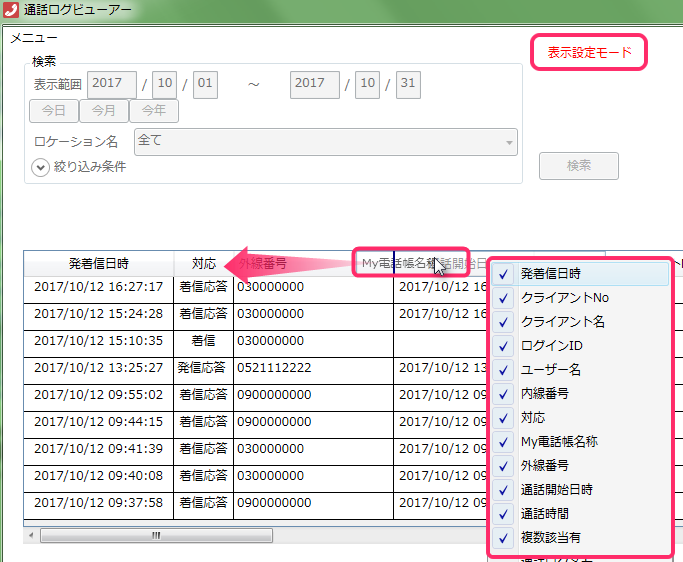
Task: Expand the 絞り込み条件 filter section
Action: coord(41,168)
